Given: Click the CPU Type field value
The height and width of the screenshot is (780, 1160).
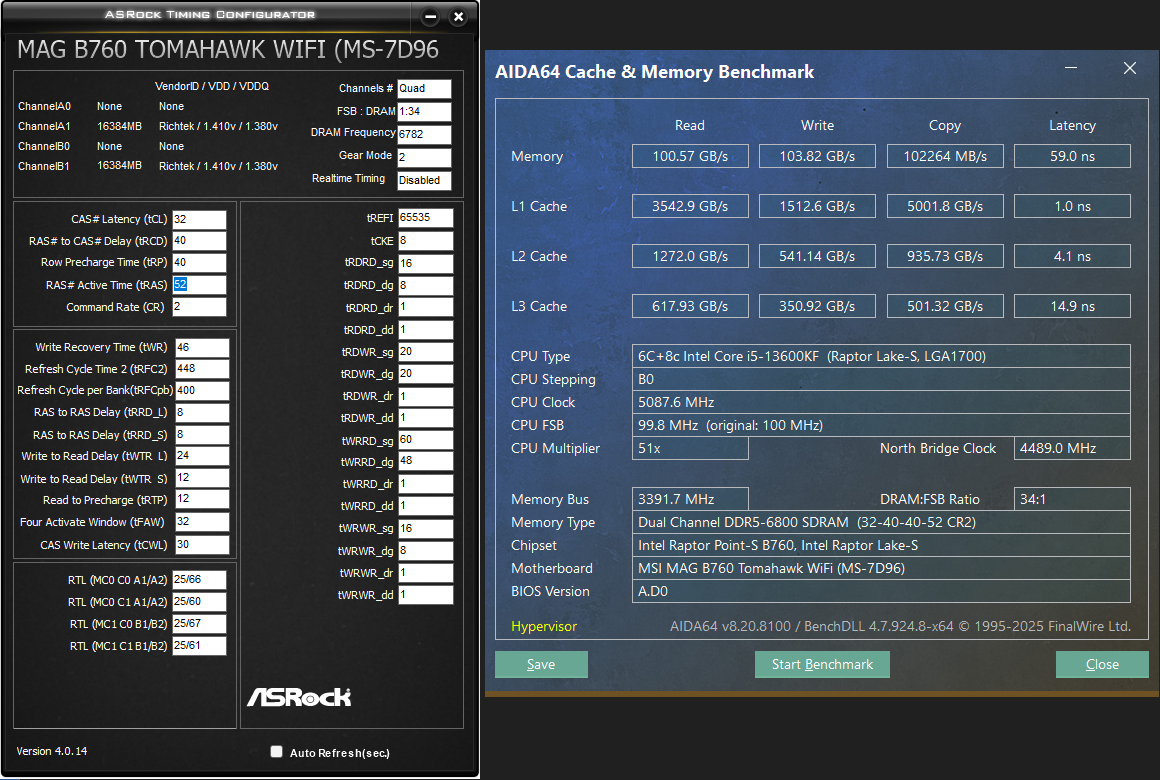Looking at the screenshot, I should pyautogui.click(x=881, y=356).
